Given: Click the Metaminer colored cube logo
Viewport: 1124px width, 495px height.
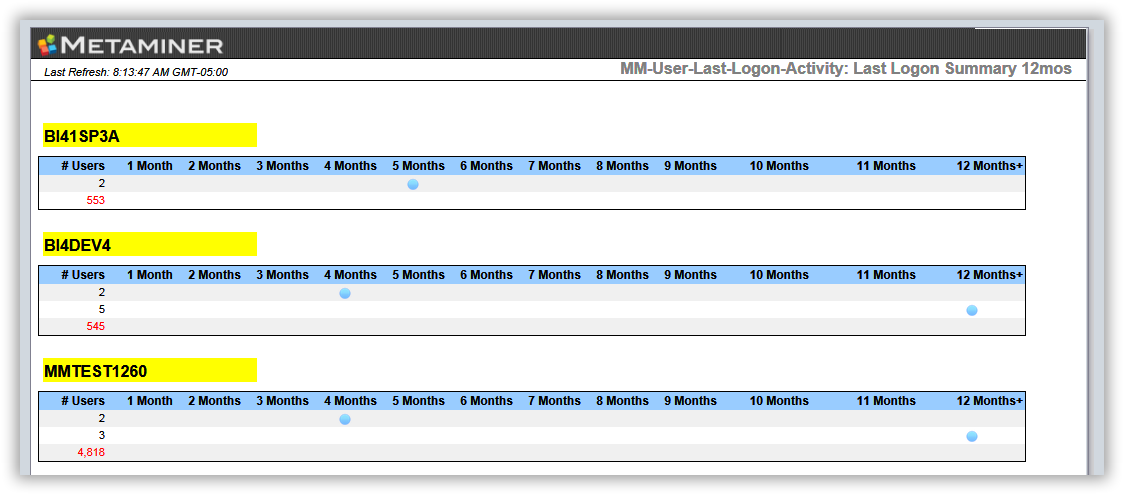Looking at the screenshot, I should point(47,45).
